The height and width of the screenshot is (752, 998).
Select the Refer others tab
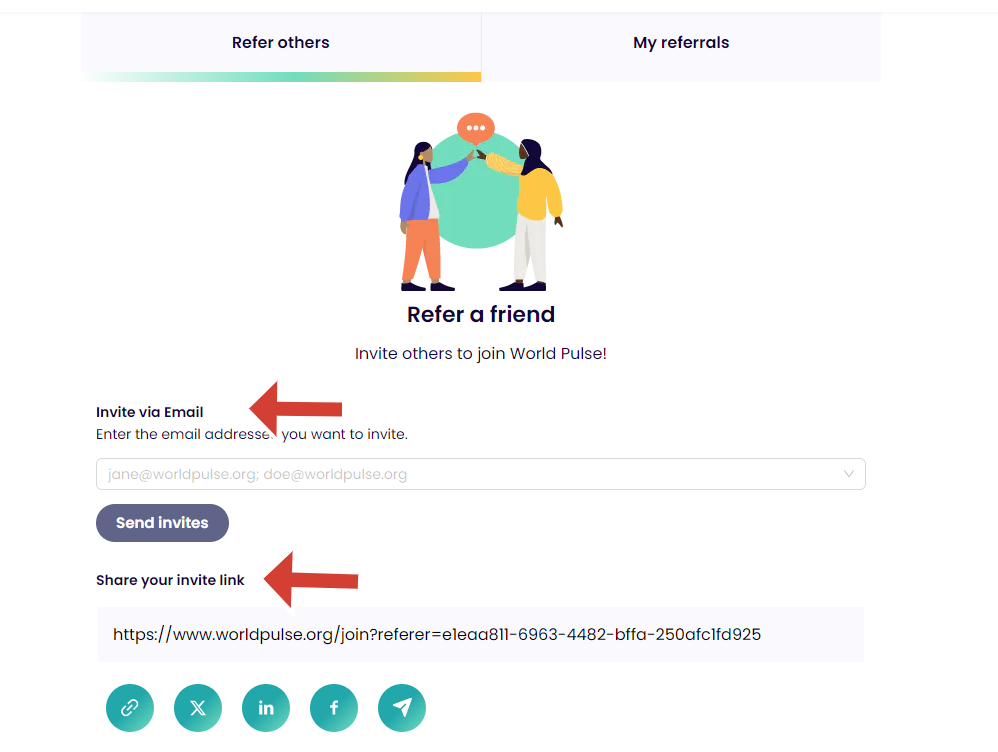pyautogui.click(x=280, y=43)
